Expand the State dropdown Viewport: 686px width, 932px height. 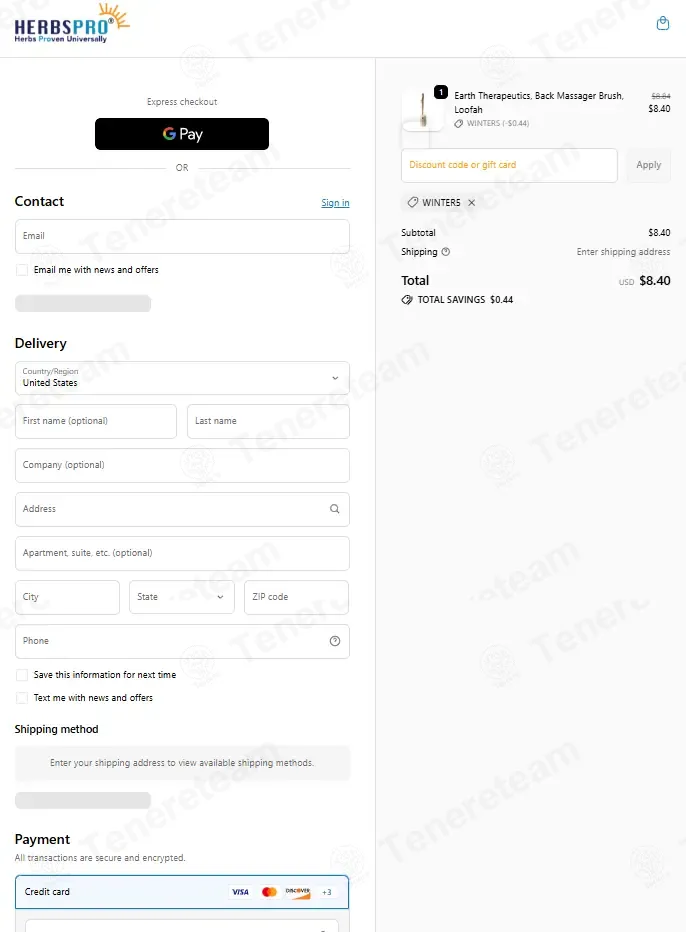(181, 597)
